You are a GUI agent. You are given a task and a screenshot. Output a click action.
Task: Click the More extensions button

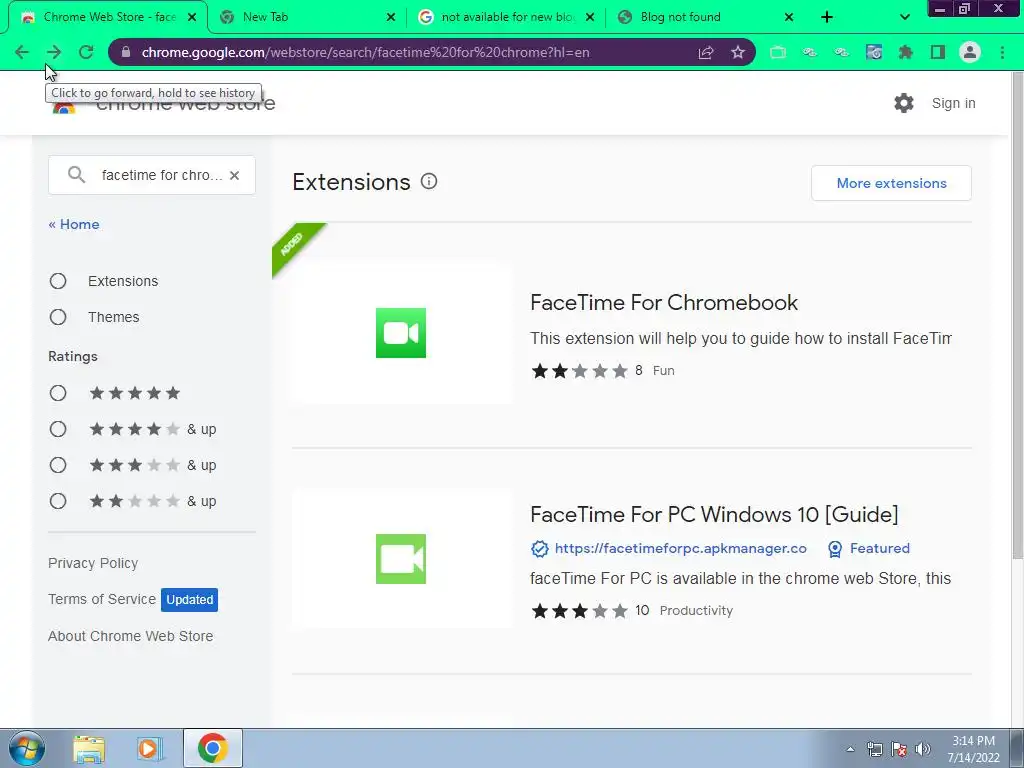[891, 183]
